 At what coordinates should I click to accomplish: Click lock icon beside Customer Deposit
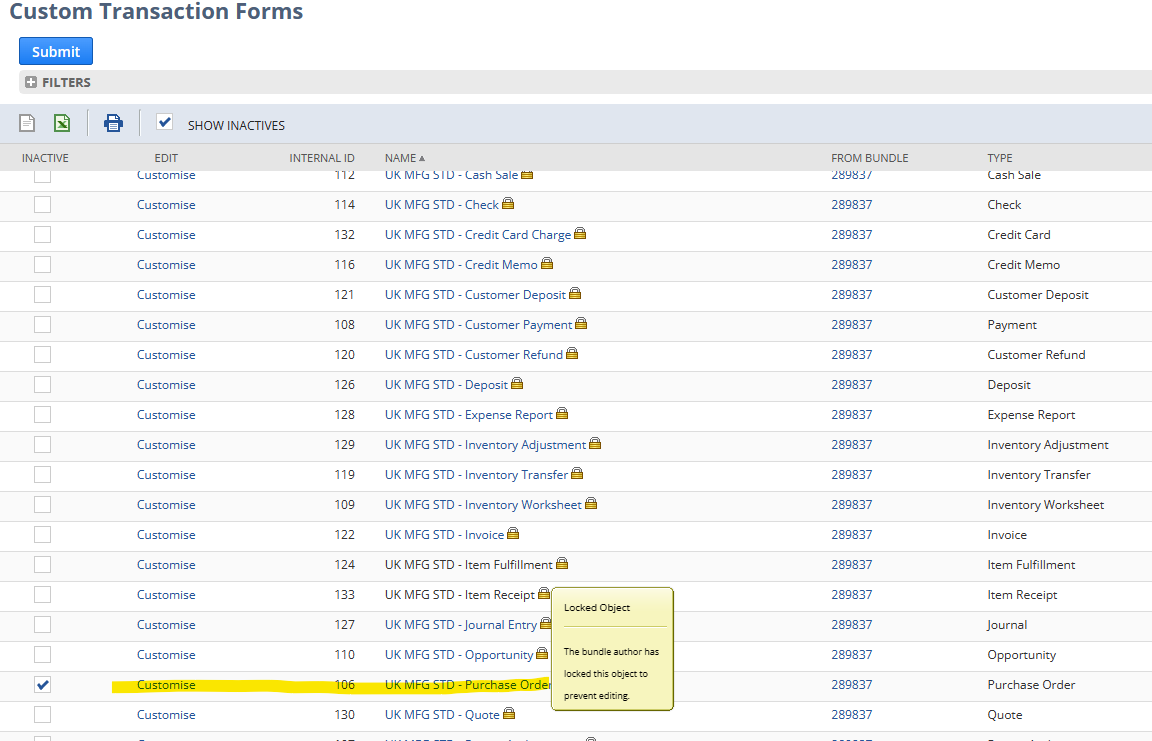pos(575,294)
